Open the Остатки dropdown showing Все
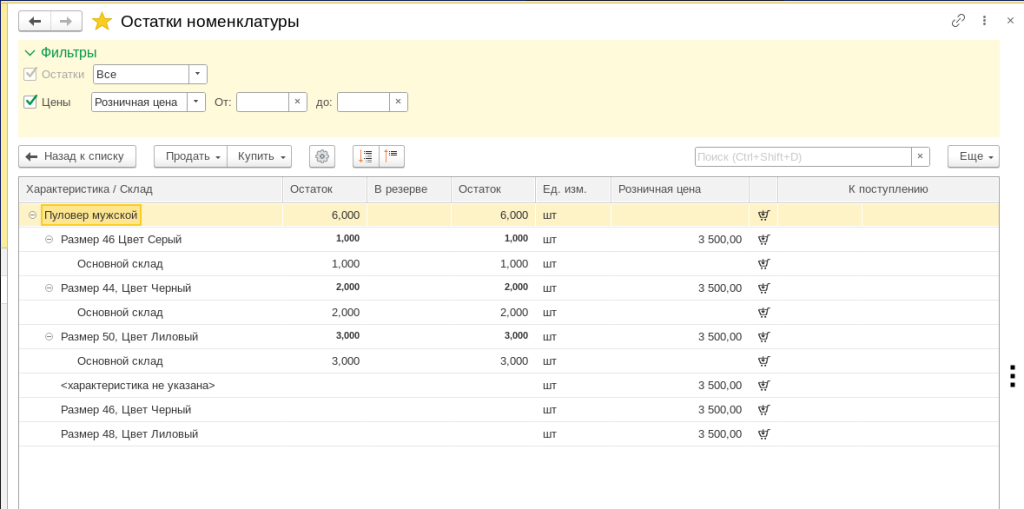Screen dimensions: 1024x509 coord(198,74)
